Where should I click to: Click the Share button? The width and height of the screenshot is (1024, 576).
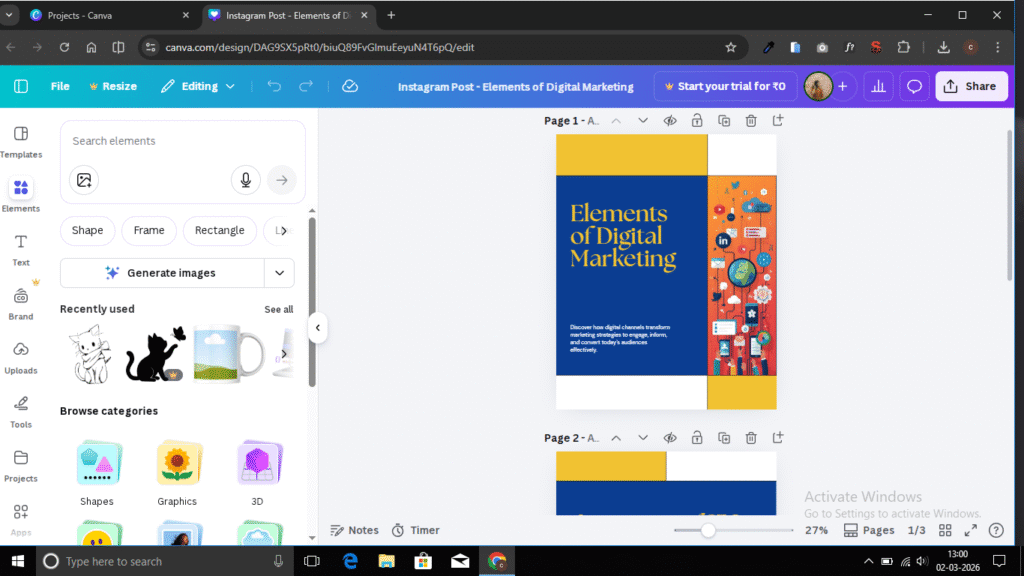pyautogui.click(x=970, y=87)
